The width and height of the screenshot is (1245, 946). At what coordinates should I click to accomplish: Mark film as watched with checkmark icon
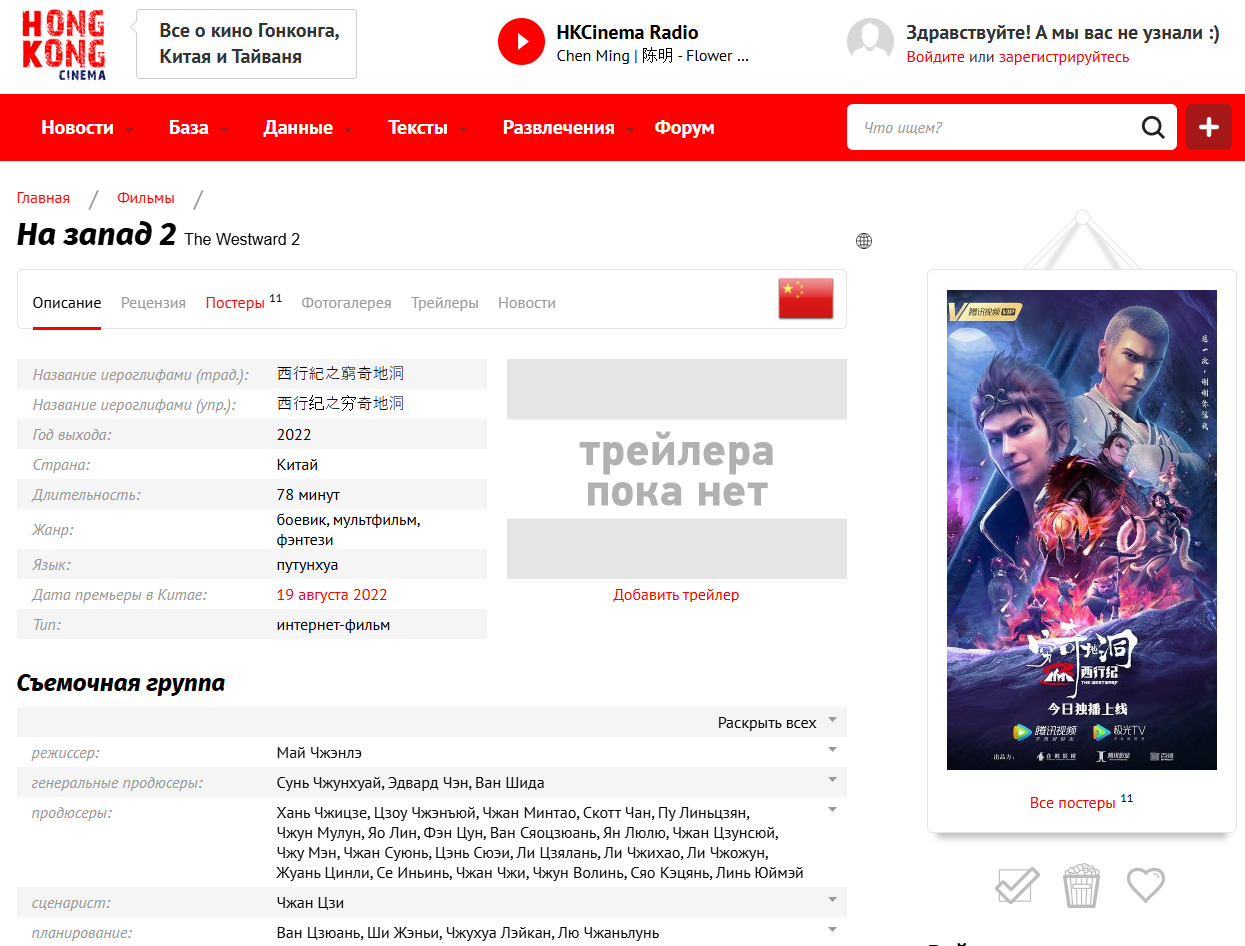(1017, 886)
